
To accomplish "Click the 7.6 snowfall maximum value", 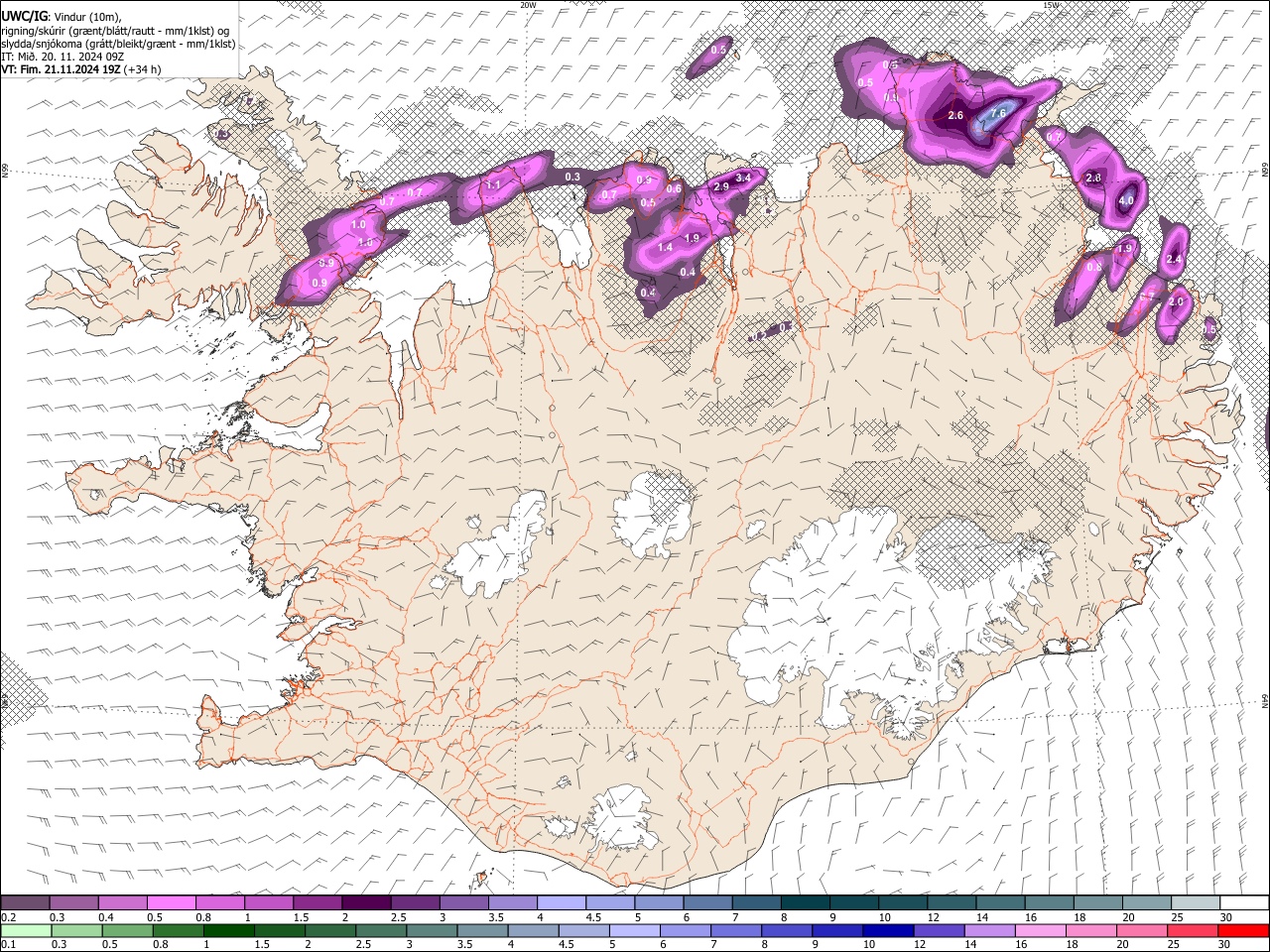I will click(998, 113).
